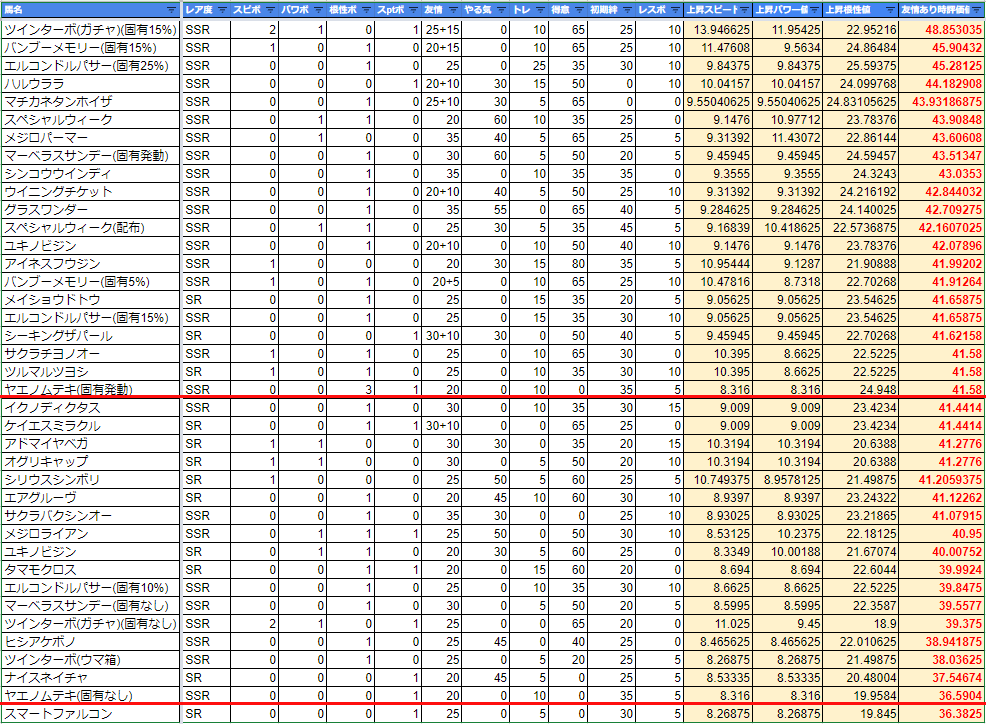This screenshot has width=986, height=724.
Task: Open the 根性ボ column filter
Action: 366,10
